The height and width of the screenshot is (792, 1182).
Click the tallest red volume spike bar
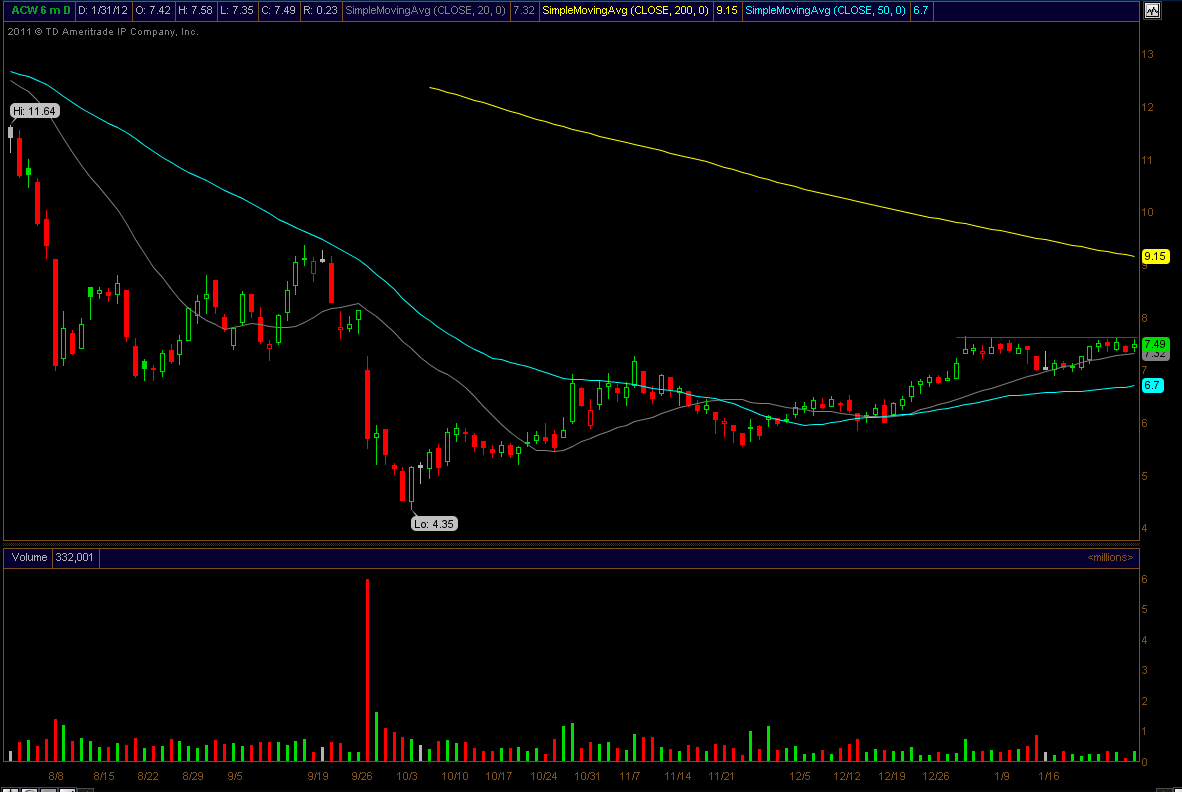[368, 670]
